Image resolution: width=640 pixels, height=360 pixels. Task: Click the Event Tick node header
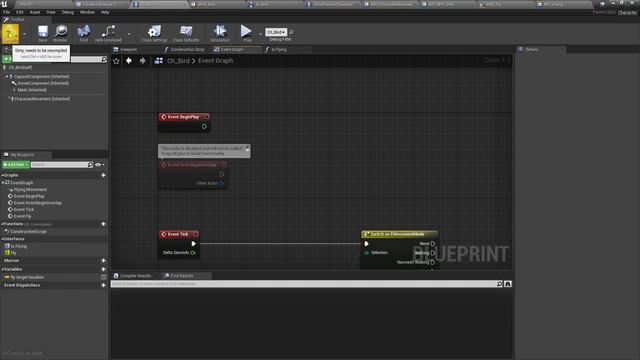179,234
